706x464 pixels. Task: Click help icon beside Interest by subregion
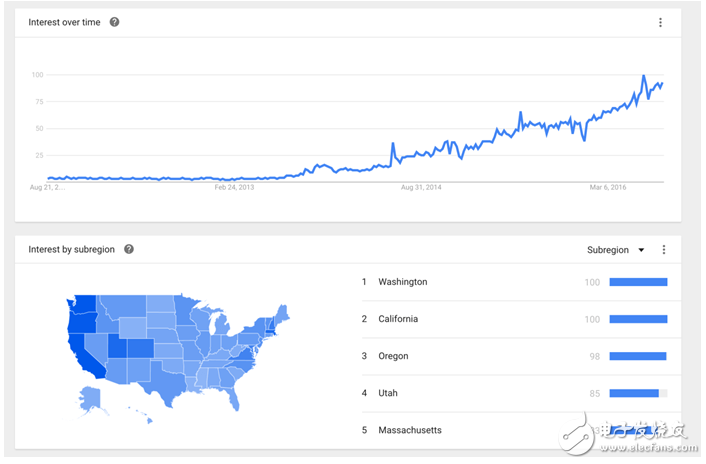coord(129,249)
